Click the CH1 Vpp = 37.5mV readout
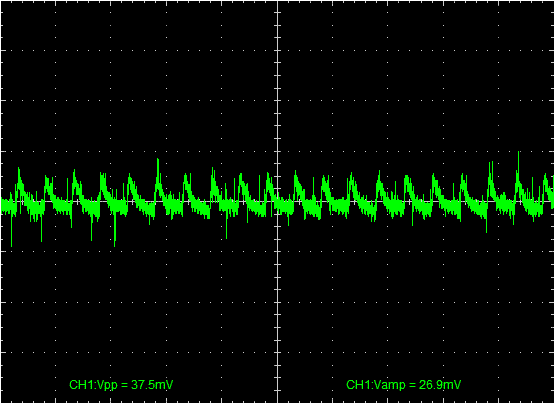This screenshot has height=404, width=555. [x=121, y=385]
